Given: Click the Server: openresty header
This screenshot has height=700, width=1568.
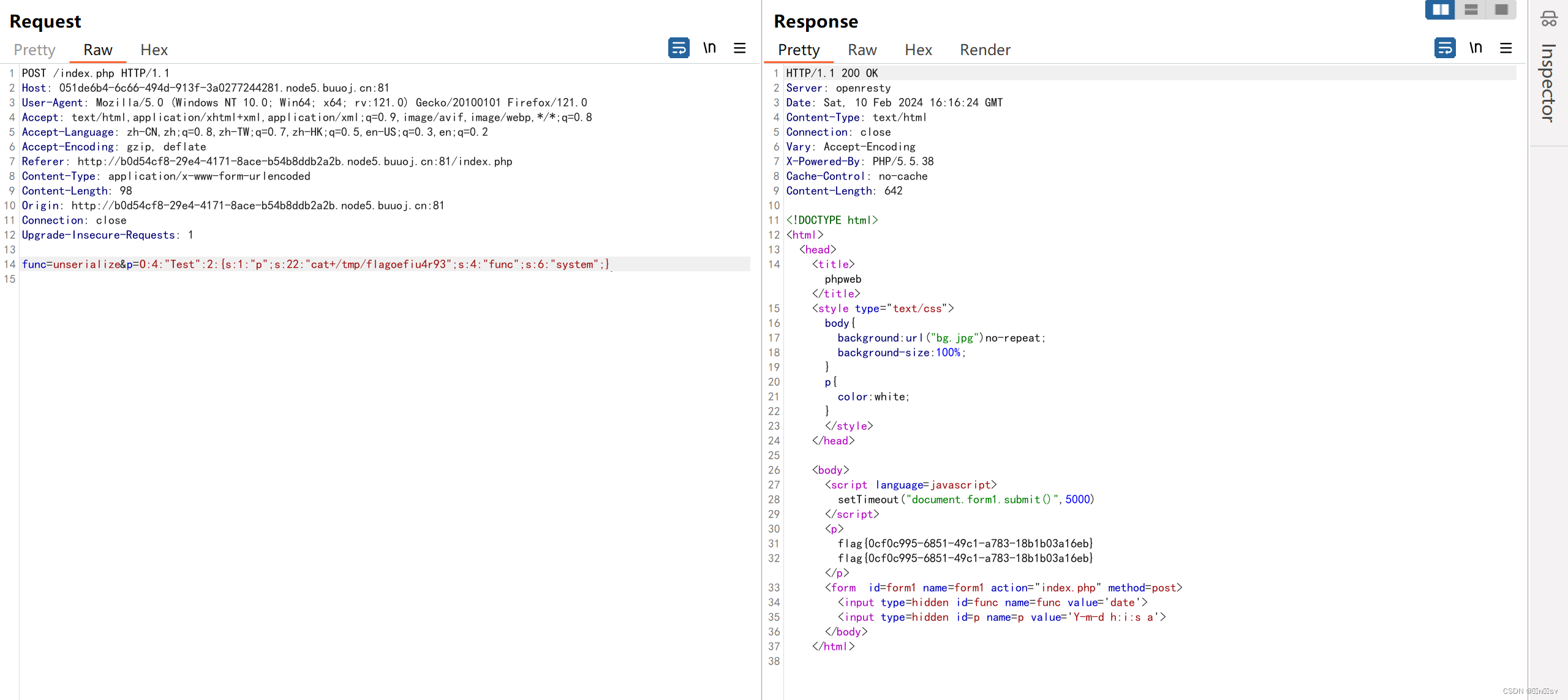Looking at the screenshot, I should click(x=839, y=88).
